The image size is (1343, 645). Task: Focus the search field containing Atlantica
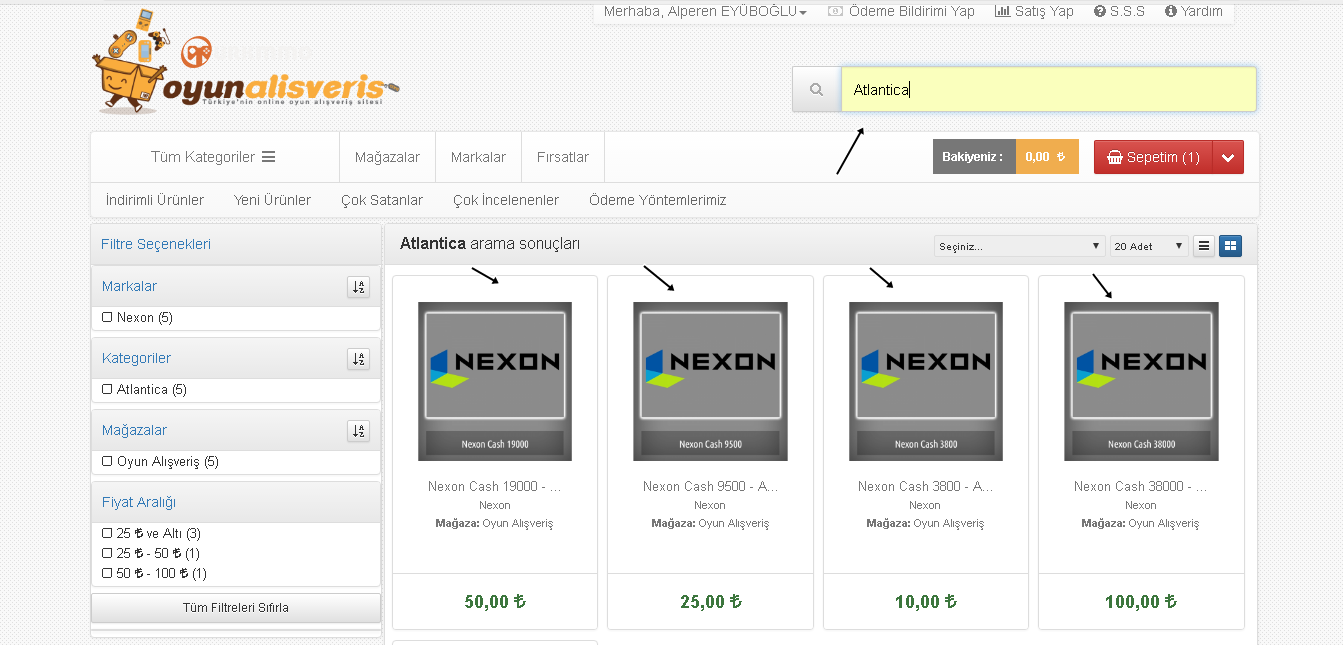pyautogui.click(x=1048, y=90)
